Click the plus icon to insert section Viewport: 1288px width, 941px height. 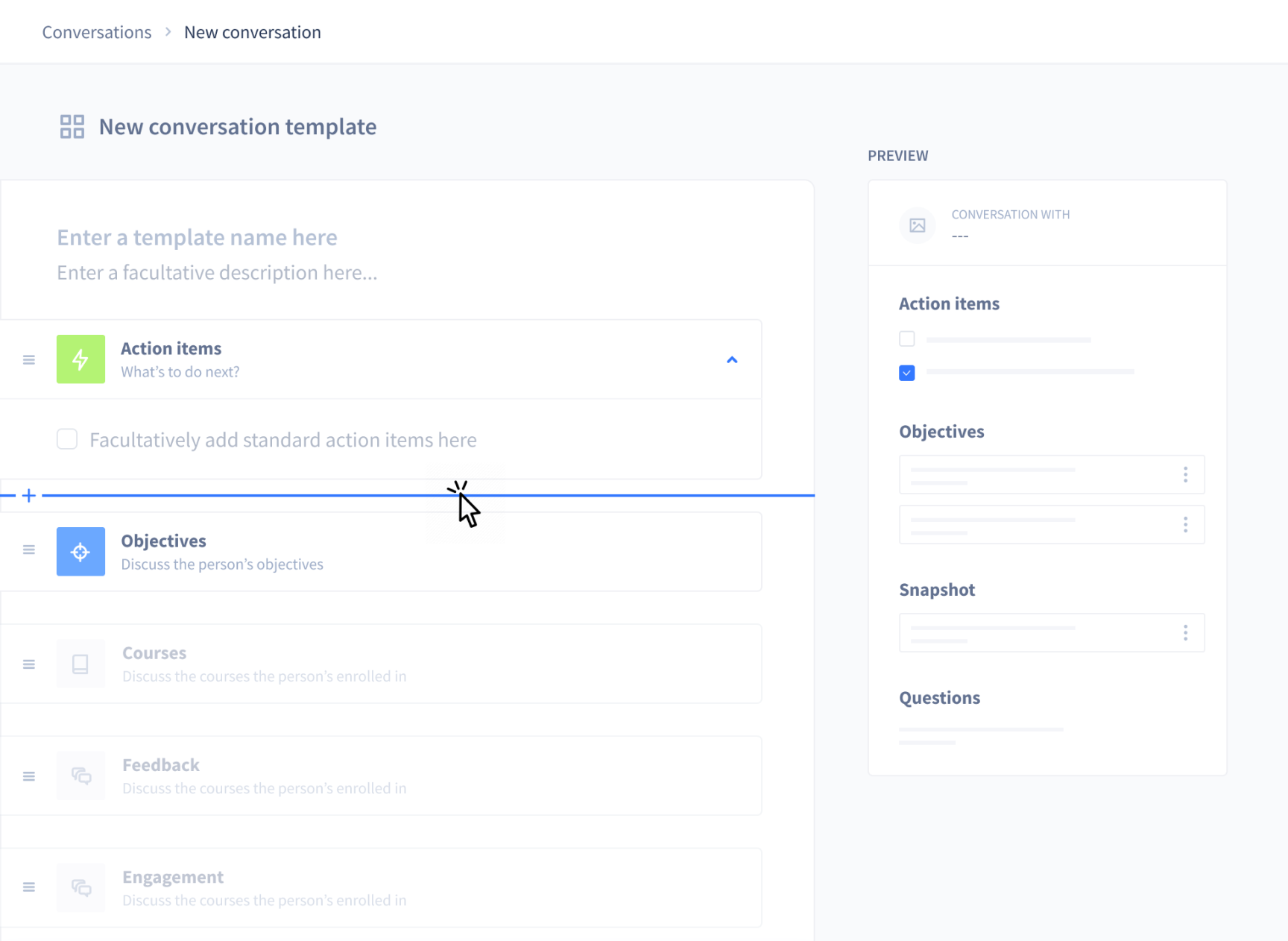click(x=29, y=495)
